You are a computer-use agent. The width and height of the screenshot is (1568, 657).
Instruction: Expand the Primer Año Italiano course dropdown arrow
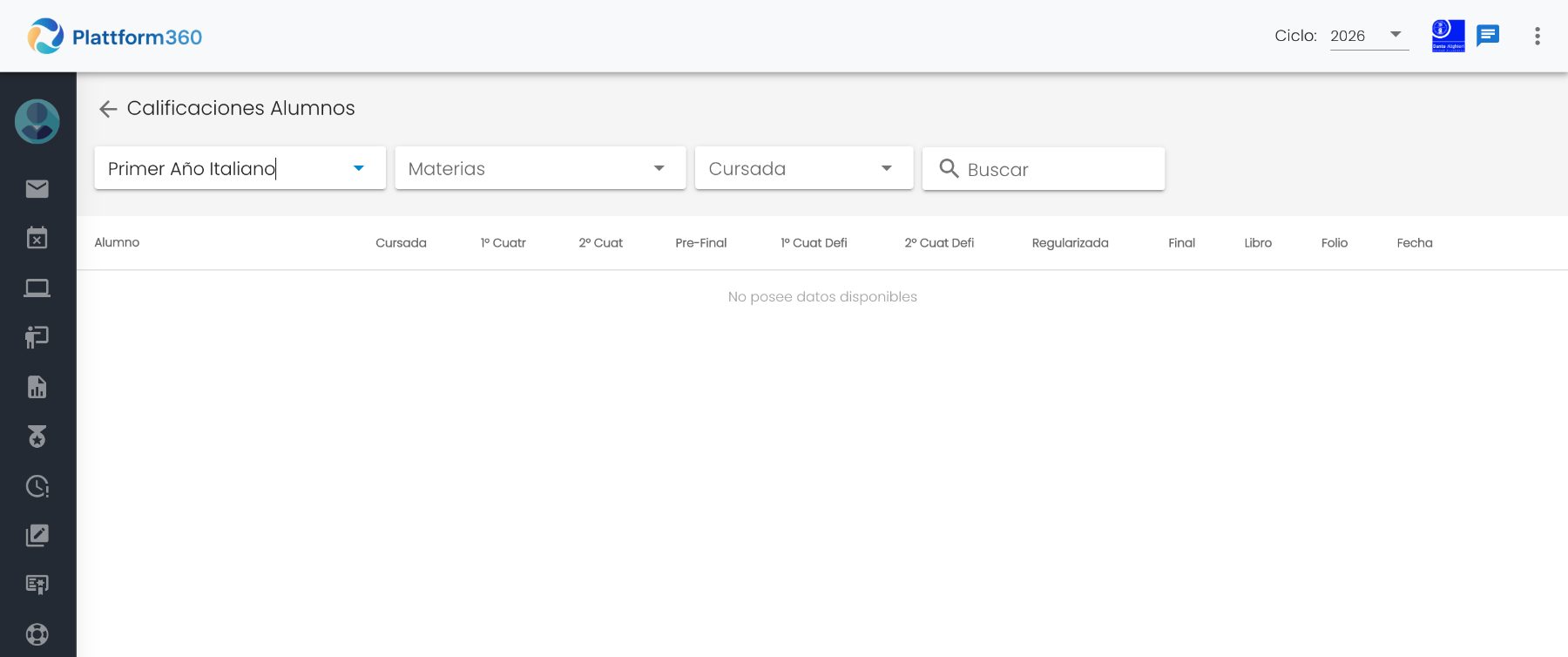point(359,168)
